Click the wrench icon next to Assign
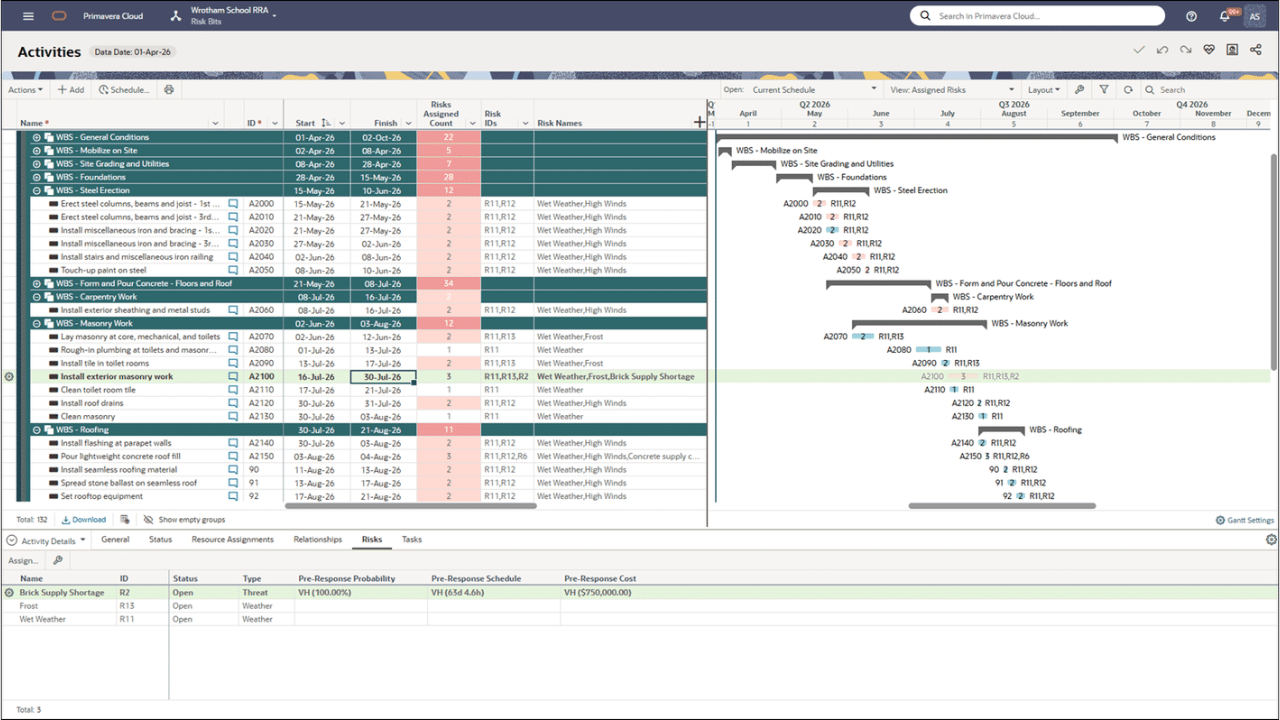The image size is (1280, 720). point(58,561)
